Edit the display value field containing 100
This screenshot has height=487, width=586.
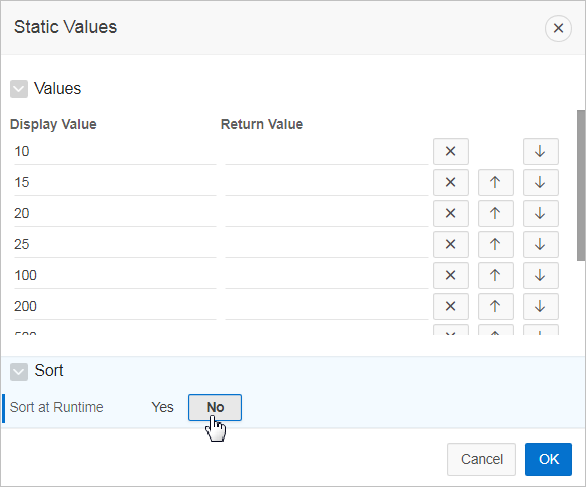(x=115, y=275)
